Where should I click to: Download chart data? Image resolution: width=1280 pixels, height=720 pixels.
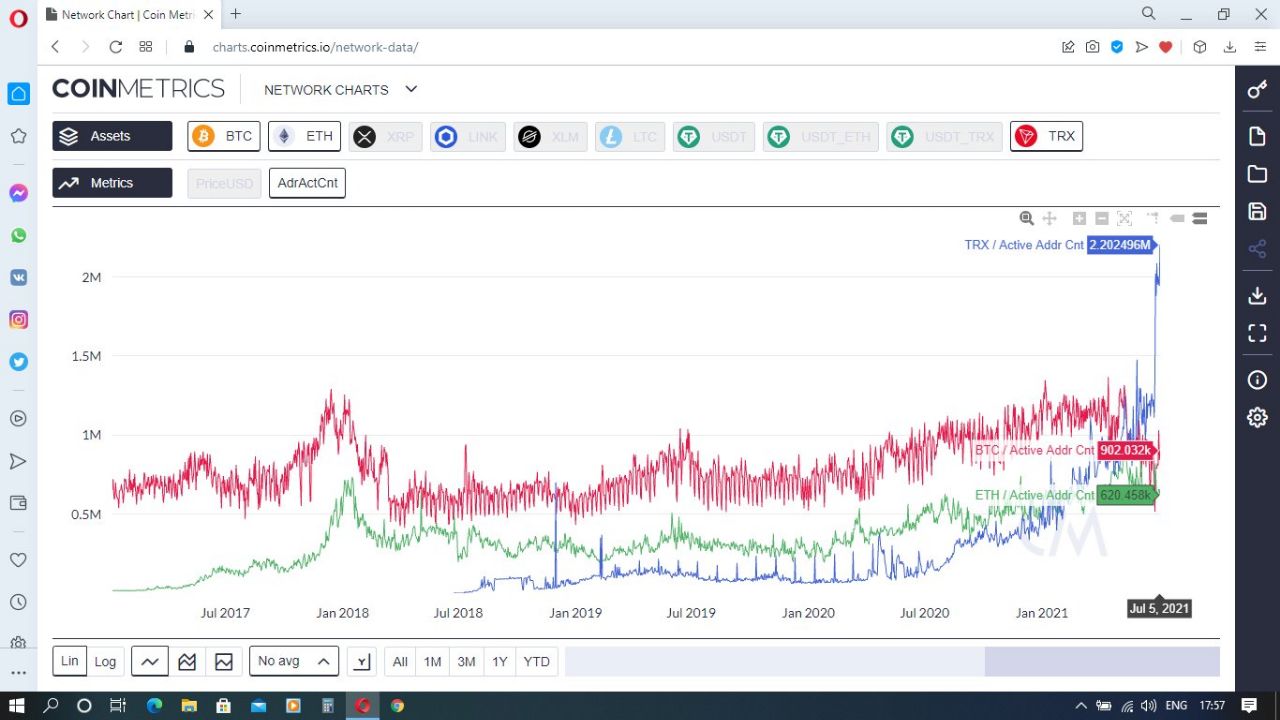[1257, 295]
